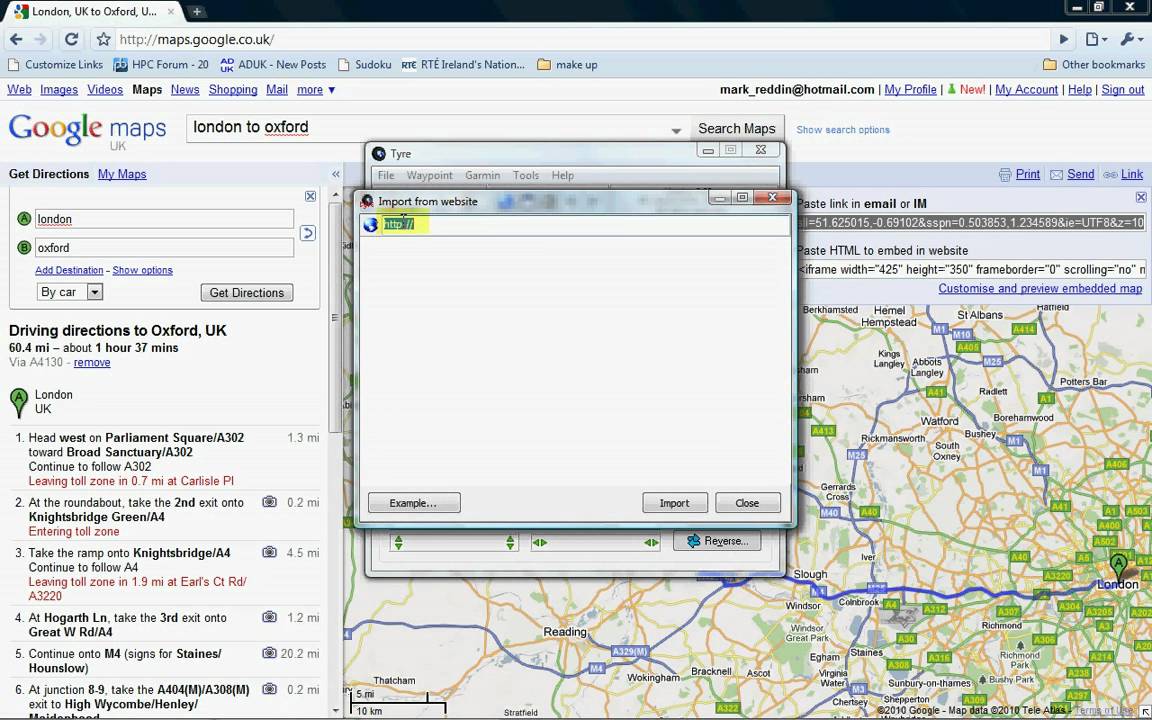This screenshot has height=720, width=1152.
Task: Click the Get Directions button
Action: (x=247, y=292)
